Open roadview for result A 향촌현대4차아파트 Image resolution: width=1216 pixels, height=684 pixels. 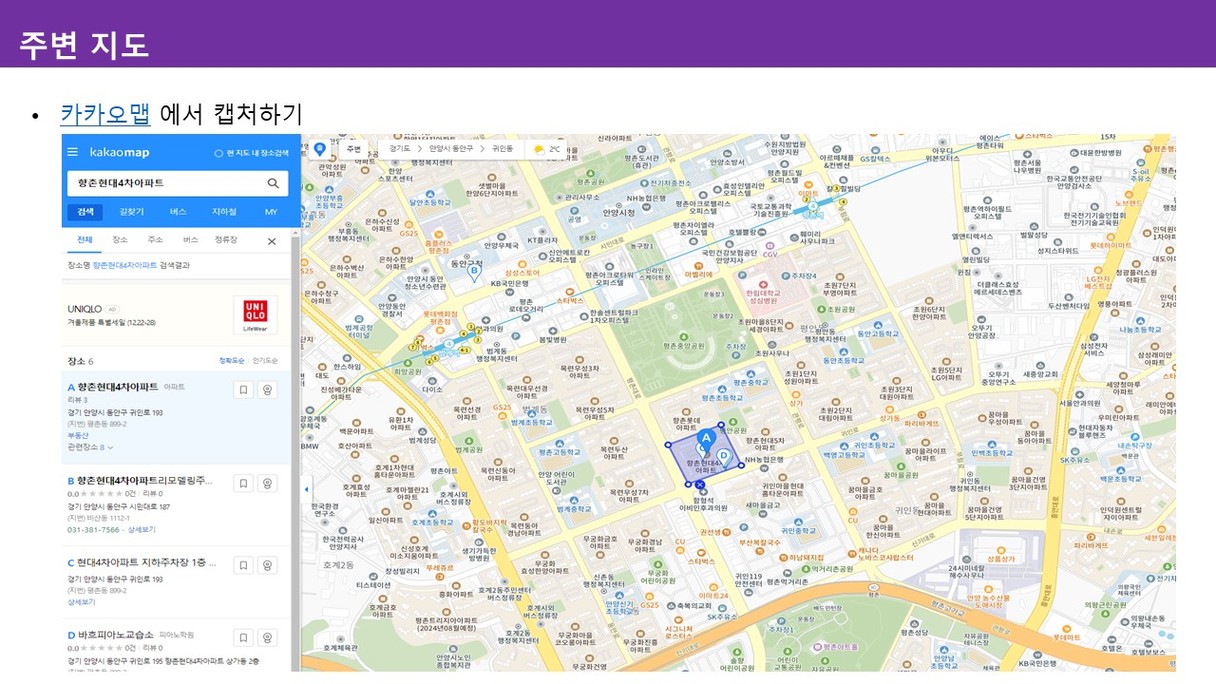(x=267, y=390)
